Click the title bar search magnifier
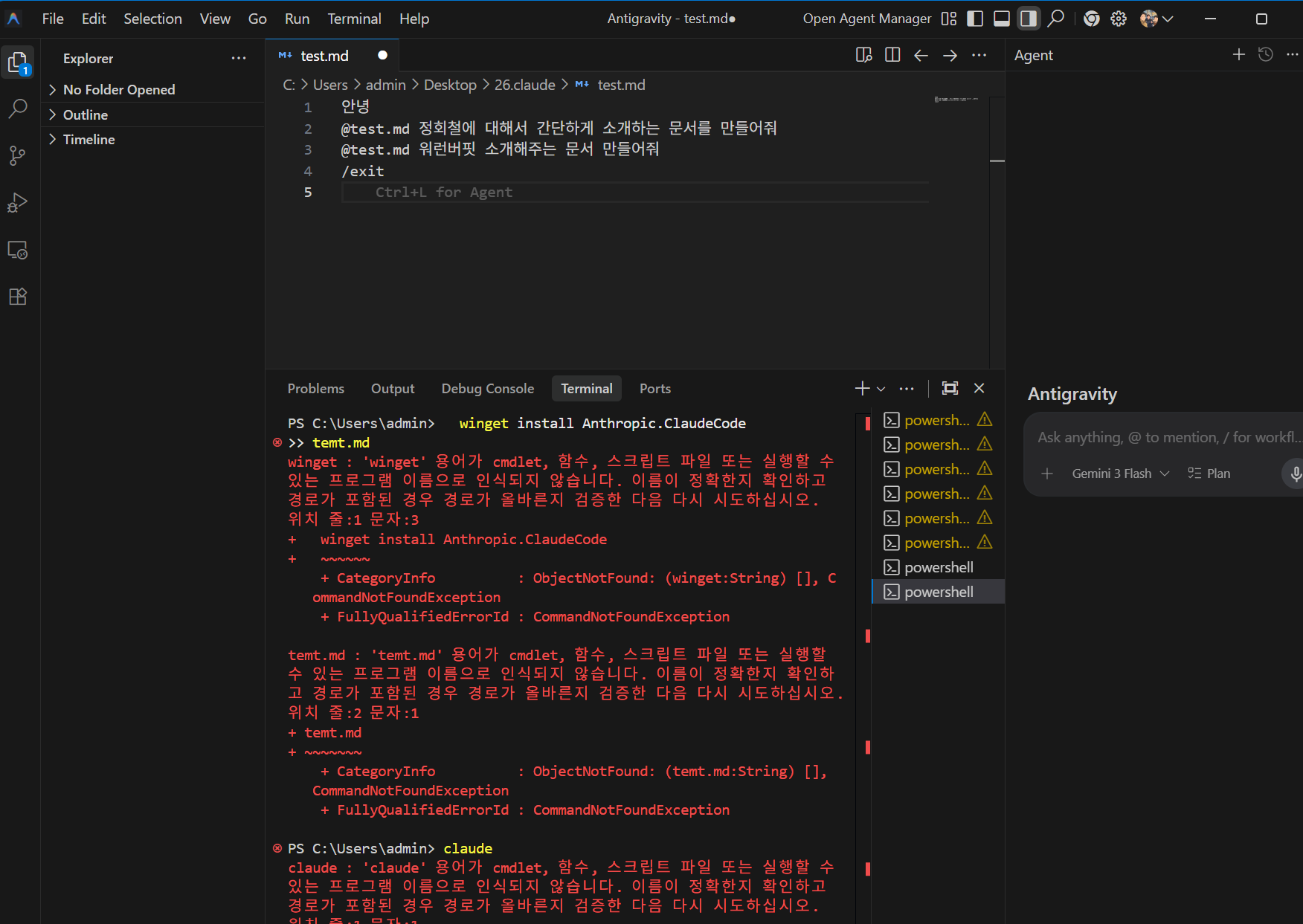Image resolution: width=1303 pixels, height=924 pixels. [x=1056, y=19]
